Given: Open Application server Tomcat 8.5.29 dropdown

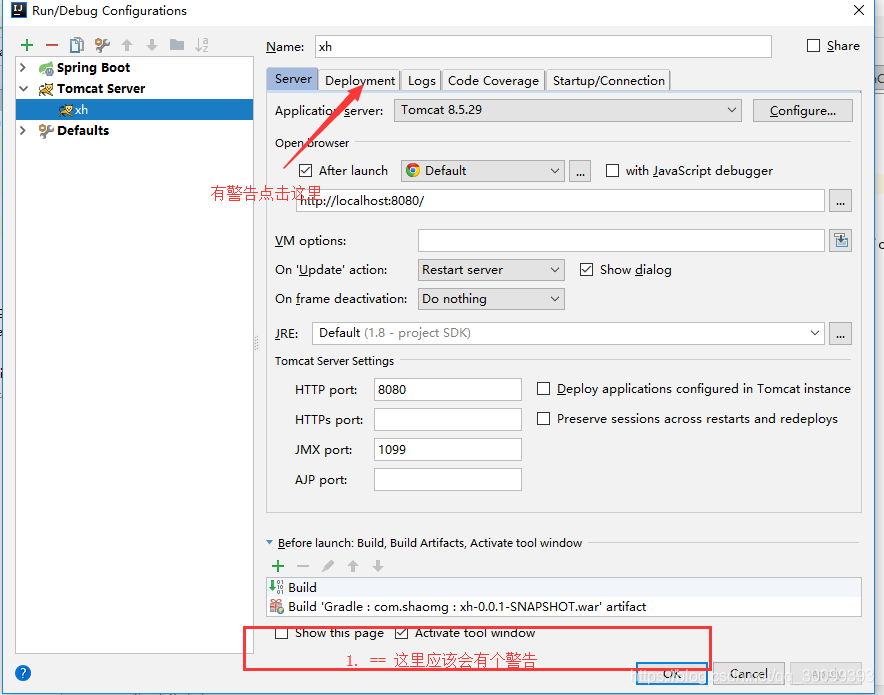Looking at the screenshot, I should click(x=568, y=110).
